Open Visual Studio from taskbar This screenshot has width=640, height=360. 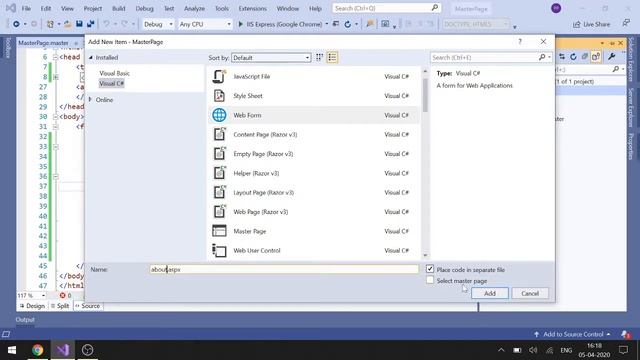(x=62, y=350)
